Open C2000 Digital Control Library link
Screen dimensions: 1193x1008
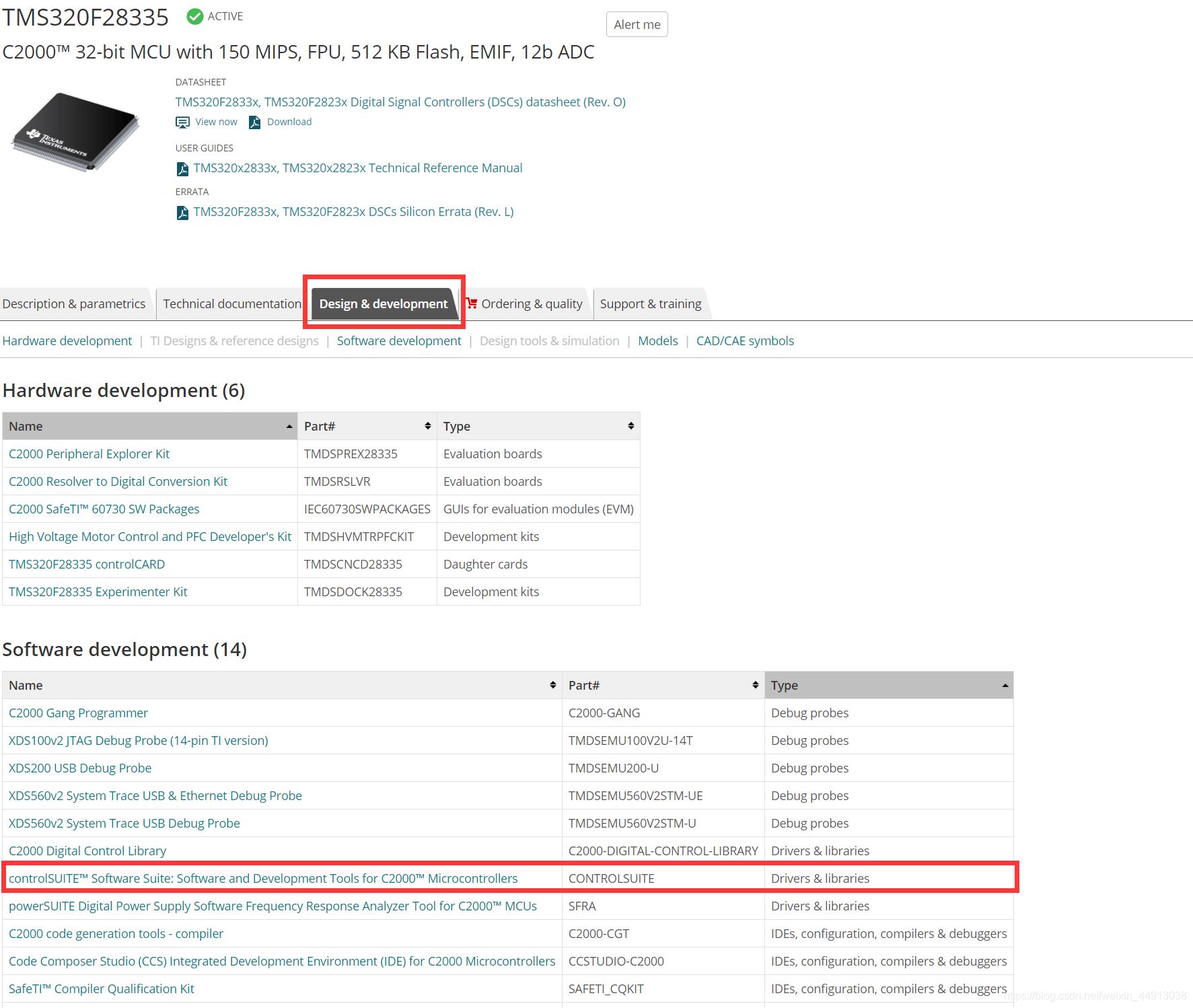[x=87, y=851]
